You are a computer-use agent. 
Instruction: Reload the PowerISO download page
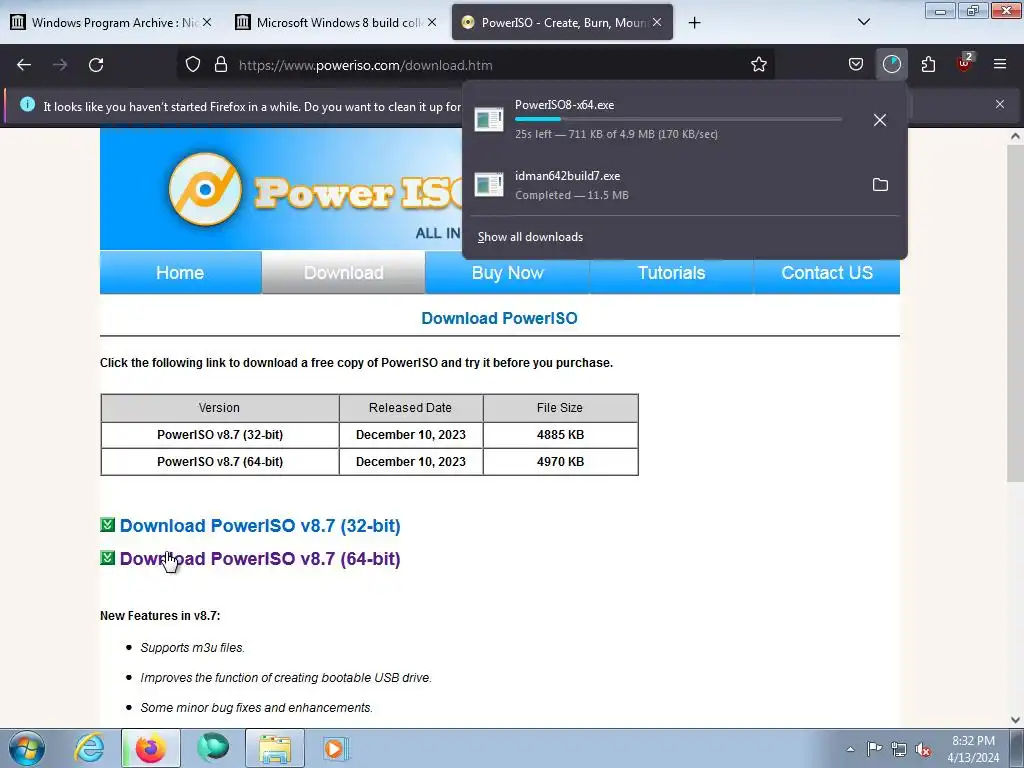96,65
